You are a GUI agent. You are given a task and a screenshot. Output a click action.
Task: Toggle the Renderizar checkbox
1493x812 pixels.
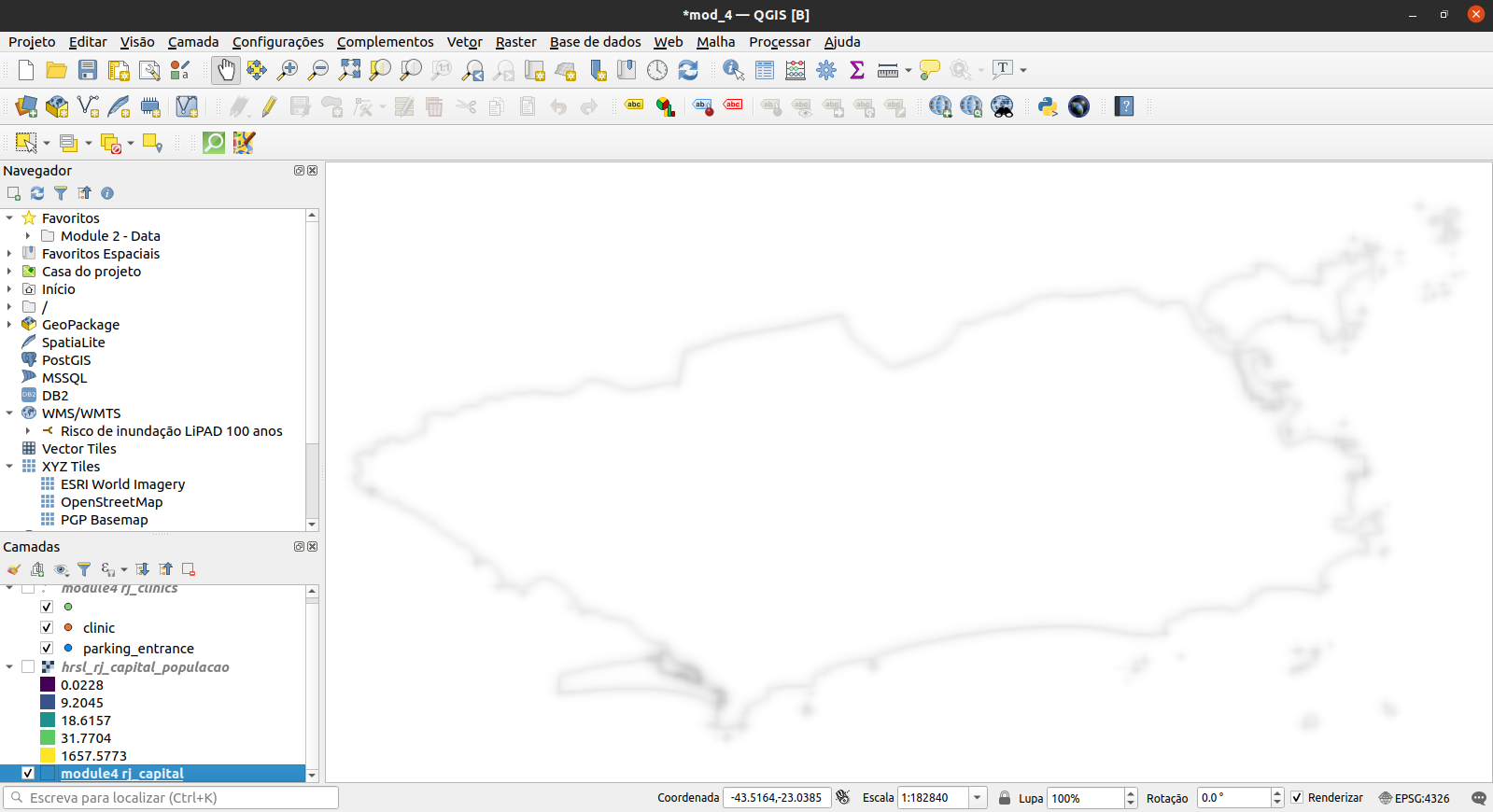(x=1297, y=797)
